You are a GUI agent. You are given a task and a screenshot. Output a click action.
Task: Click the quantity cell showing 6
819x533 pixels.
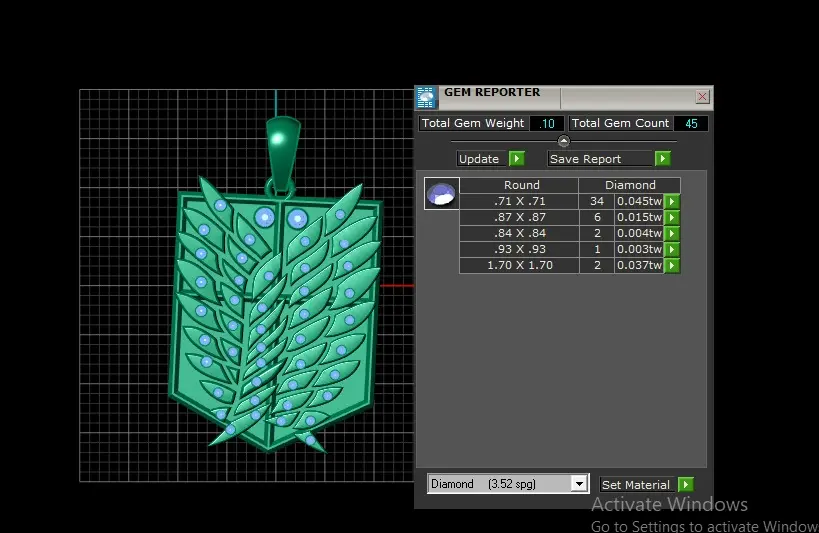(x=597, y=217)
